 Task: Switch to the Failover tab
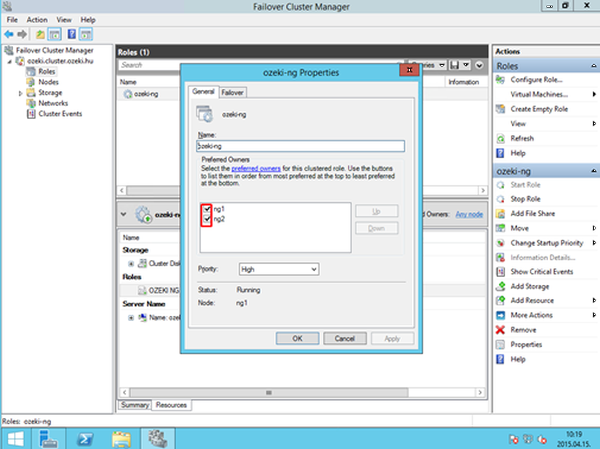[232, 92]
